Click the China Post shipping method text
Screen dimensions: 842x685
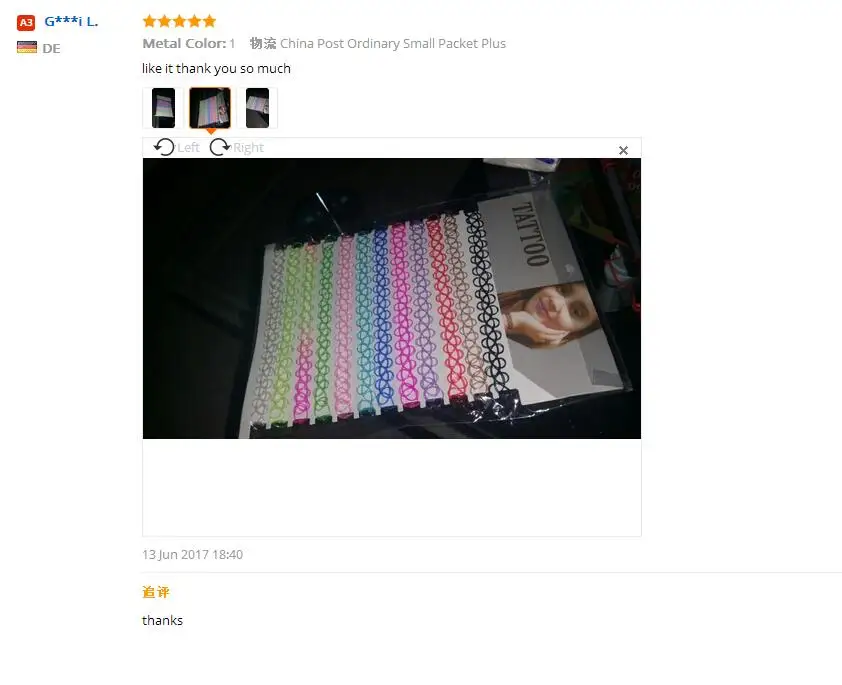[x=393, y=43]
